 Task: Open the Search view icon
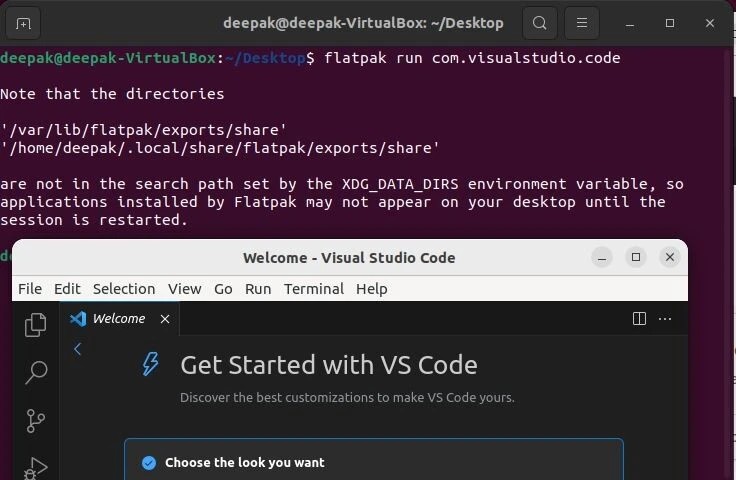(x=36, y=373)
